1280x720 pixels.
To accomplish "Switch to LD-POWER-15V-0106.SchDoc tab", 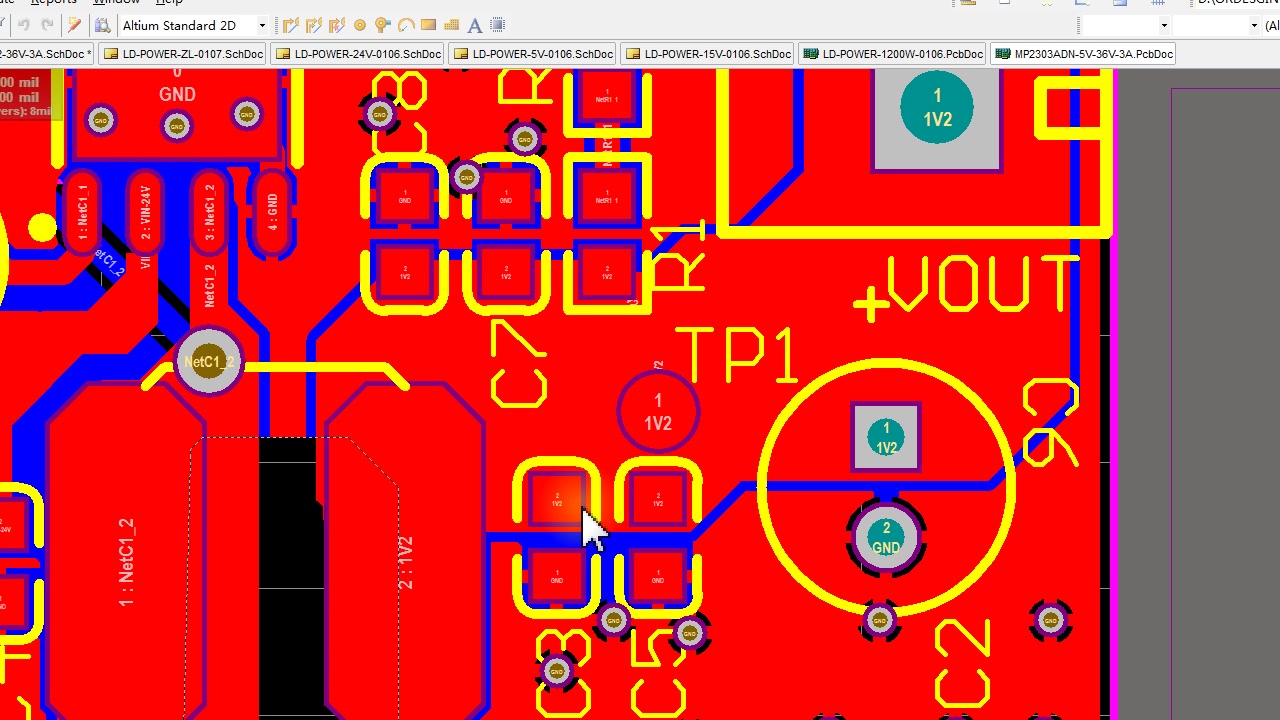I will (709, 54).
